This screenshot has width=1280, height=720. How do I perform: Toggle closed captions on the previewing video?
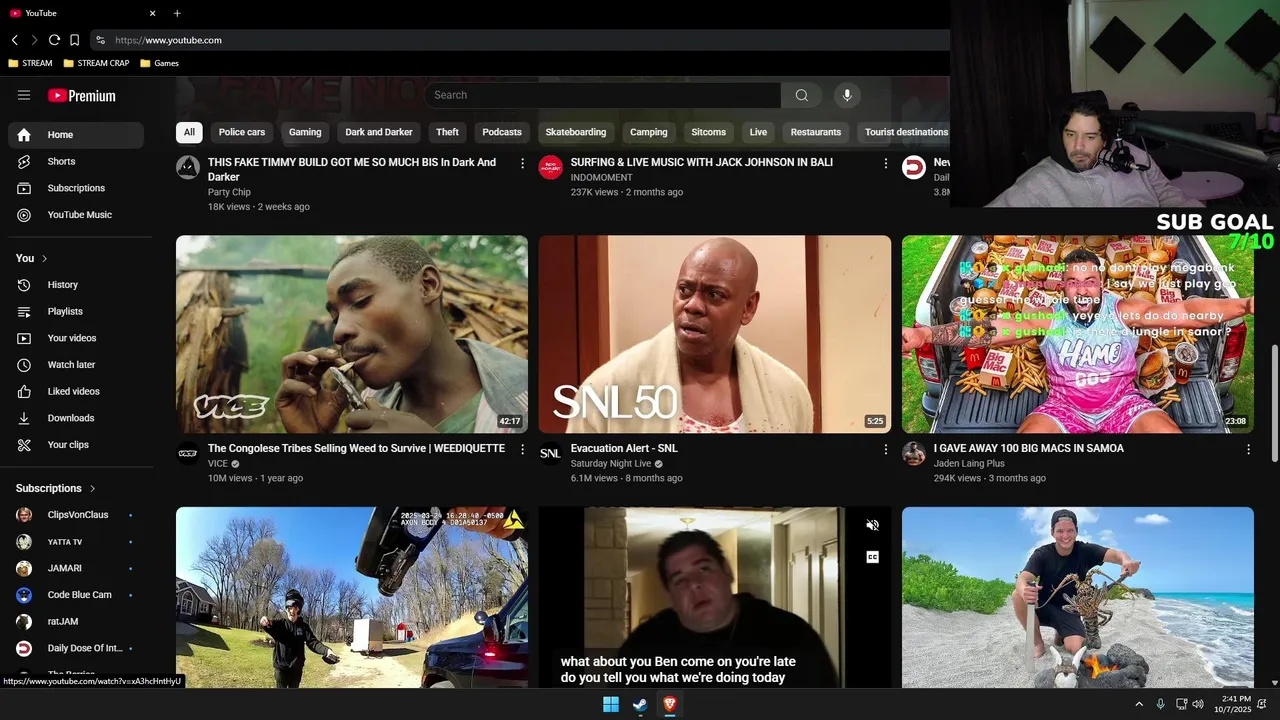coord(872,557)
